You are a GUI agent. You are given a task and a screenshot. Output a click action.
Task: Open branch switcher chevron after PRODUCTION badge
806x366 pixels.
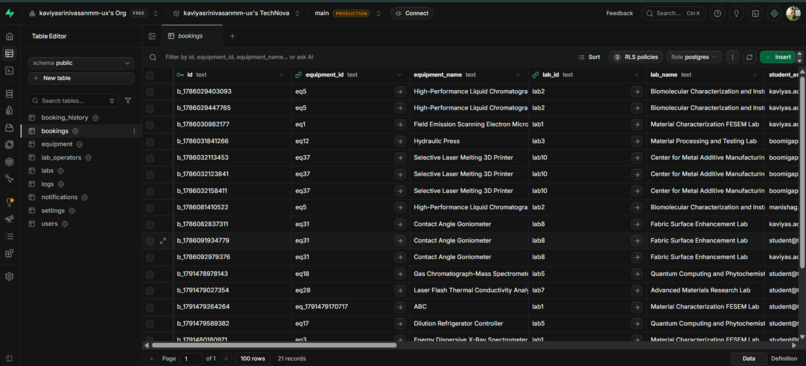379,13
